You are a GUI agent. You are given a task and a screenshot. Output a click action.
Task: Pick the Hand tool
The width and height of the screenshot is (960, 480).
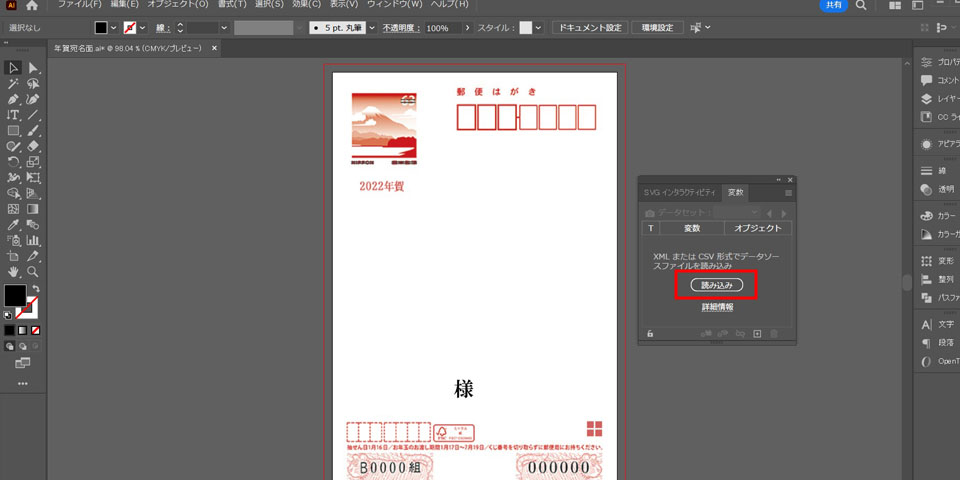click(13, 271)
